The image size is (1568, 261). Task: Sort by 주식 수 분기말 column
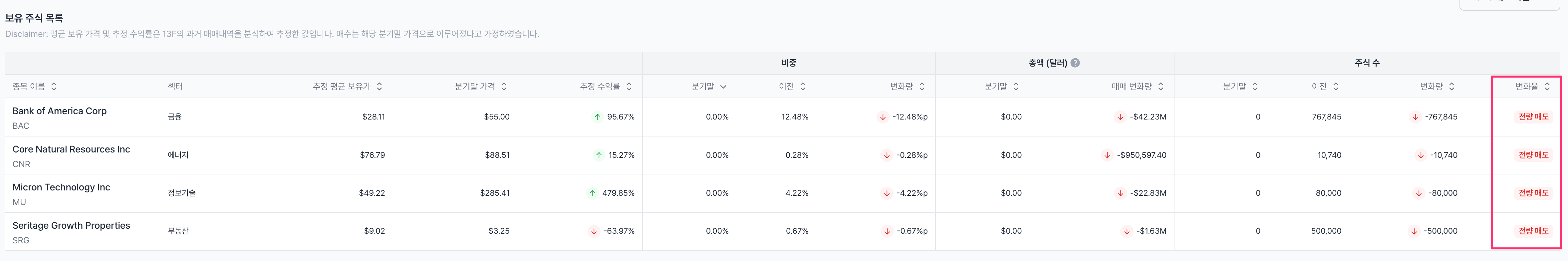[x=1254, y=87]
